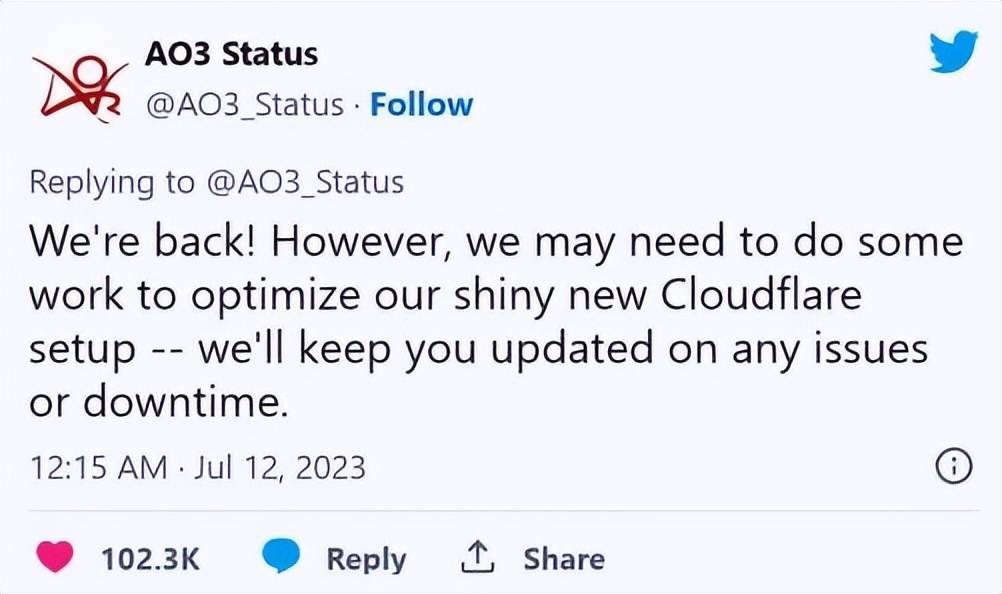Open the AO3 Status display name
Screen dimensions: 1002x594
pos(231,54)
